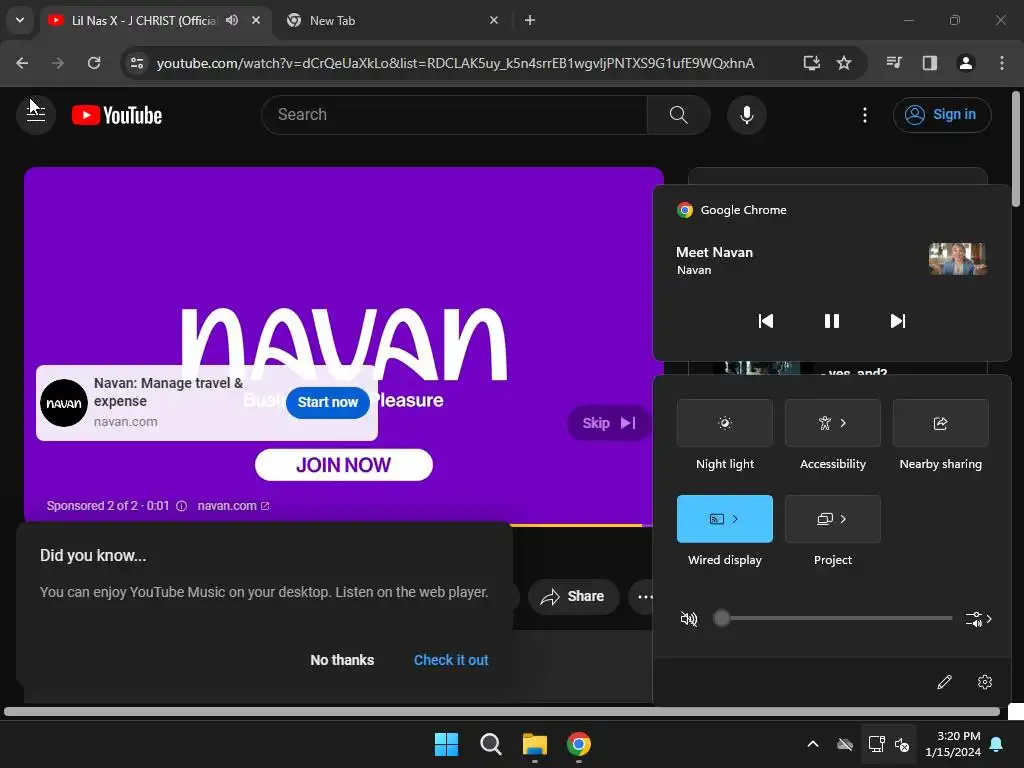Bookmark this tab with the star
1024x768 pixels.
pos(844,63)
